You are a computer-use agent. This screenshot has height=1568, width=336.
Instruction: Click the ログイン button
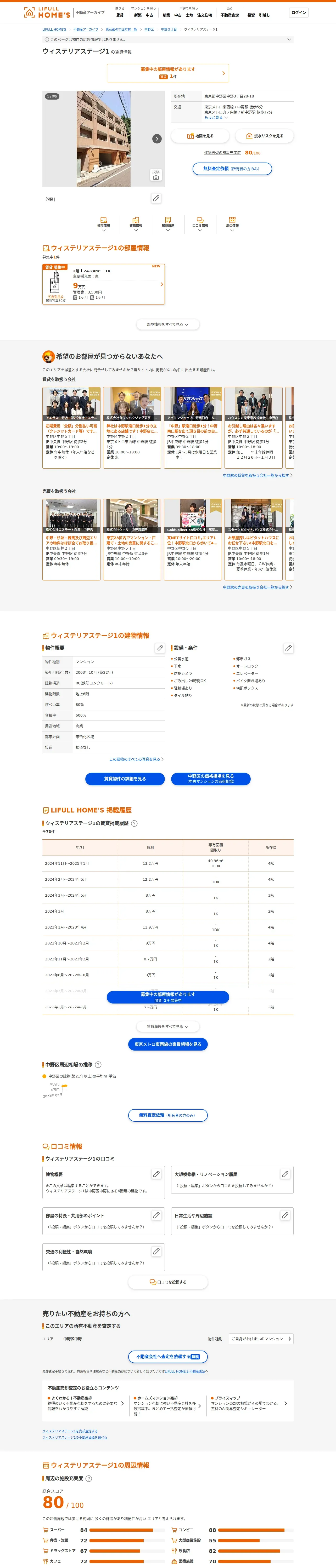point(299,12)
